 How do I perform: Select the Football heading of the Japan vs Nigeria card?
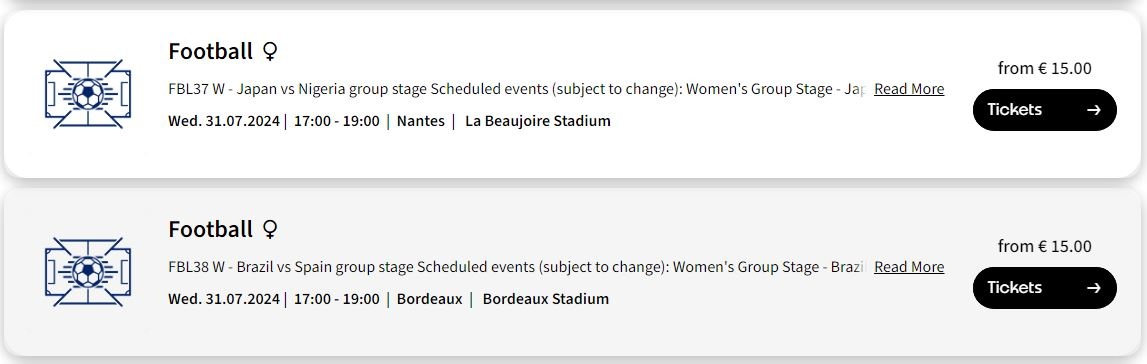coord(211,51)
